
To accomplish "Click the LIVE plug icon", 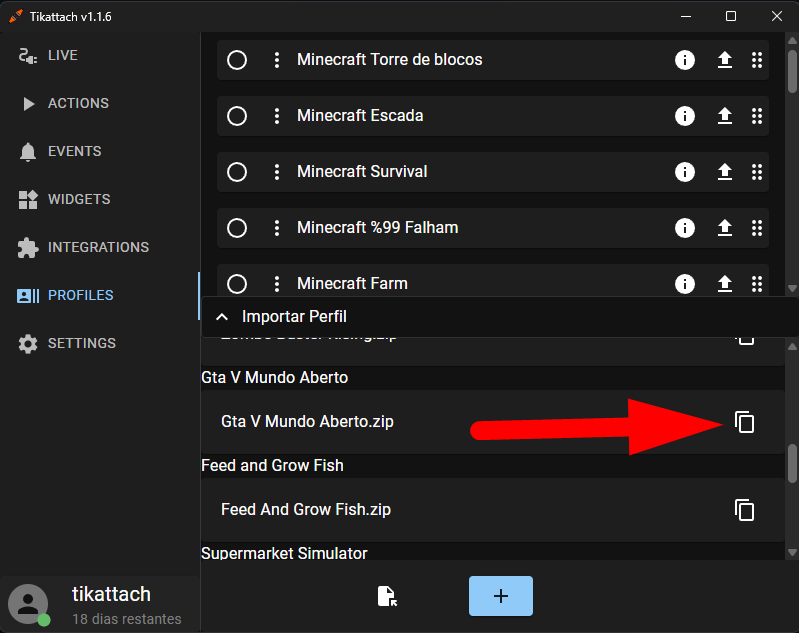I will [x=28, y=56].
